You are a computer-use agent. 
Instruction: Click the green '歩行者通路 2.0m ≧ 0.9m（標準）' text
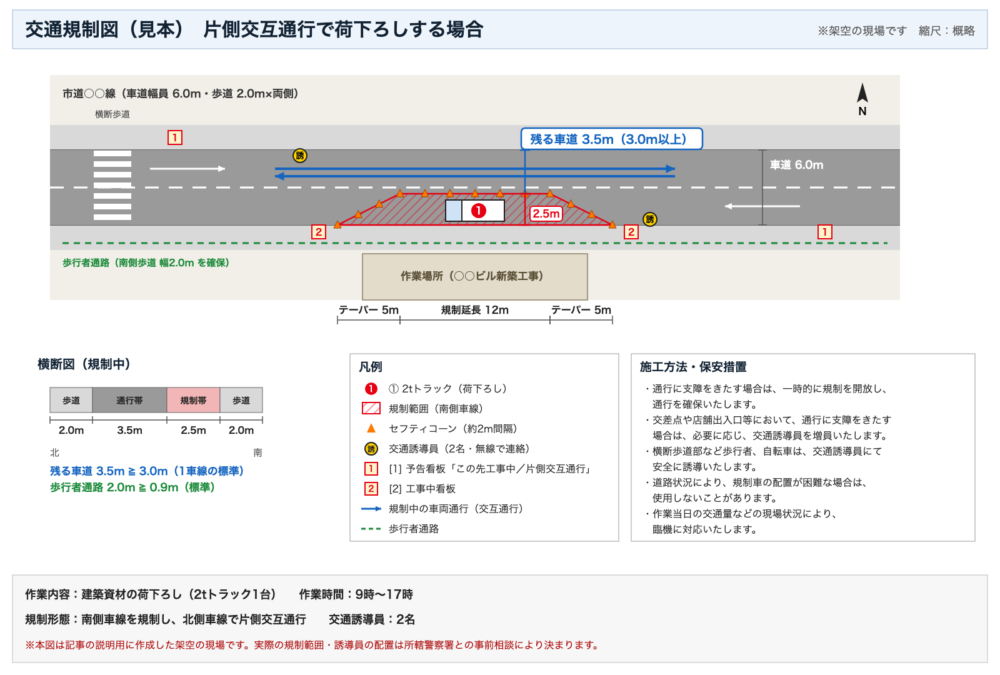pyautogui.click(x=133, y=487)
